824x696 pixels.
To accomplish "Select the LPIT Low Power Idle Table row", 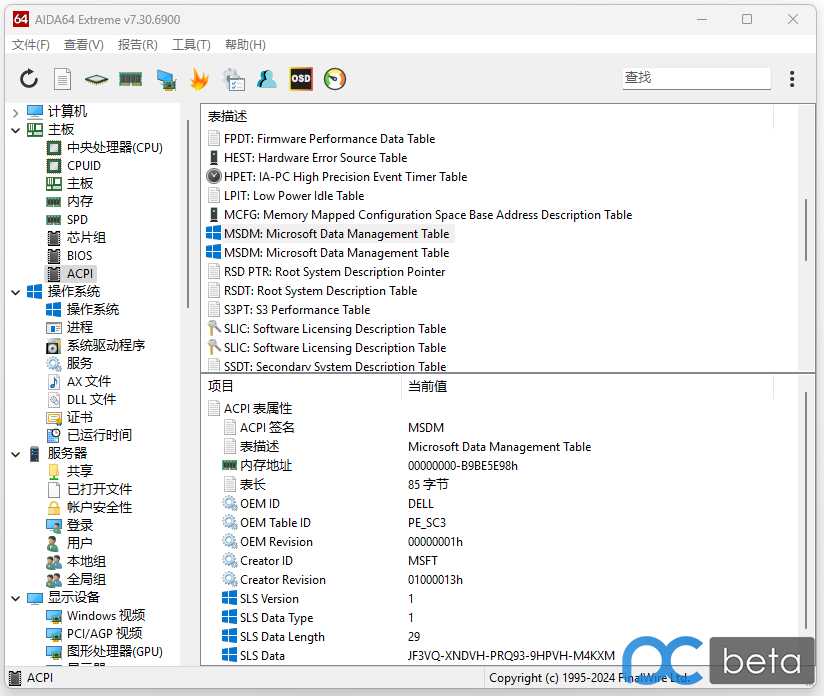I will [x=286, y=196].
